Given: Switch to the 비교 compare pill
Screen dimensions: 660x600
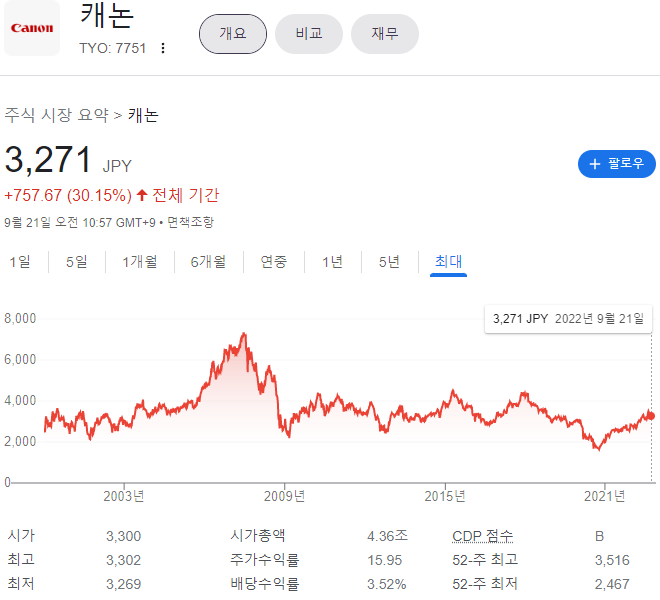Looking at the screenshot, I should coord(309,34).
